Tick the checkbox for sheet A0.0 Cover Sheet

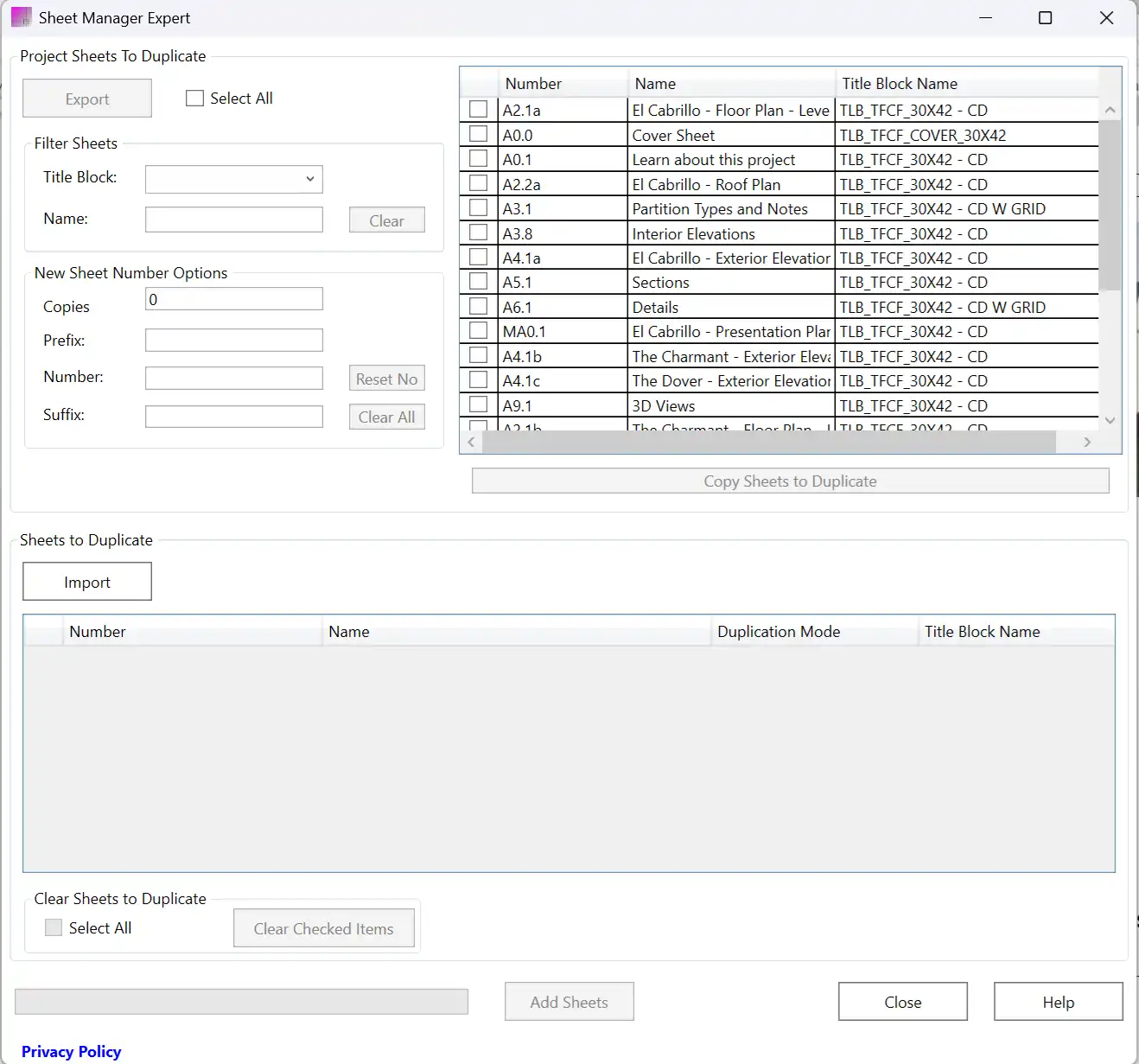pyautogui.click(x=478, y=134)
